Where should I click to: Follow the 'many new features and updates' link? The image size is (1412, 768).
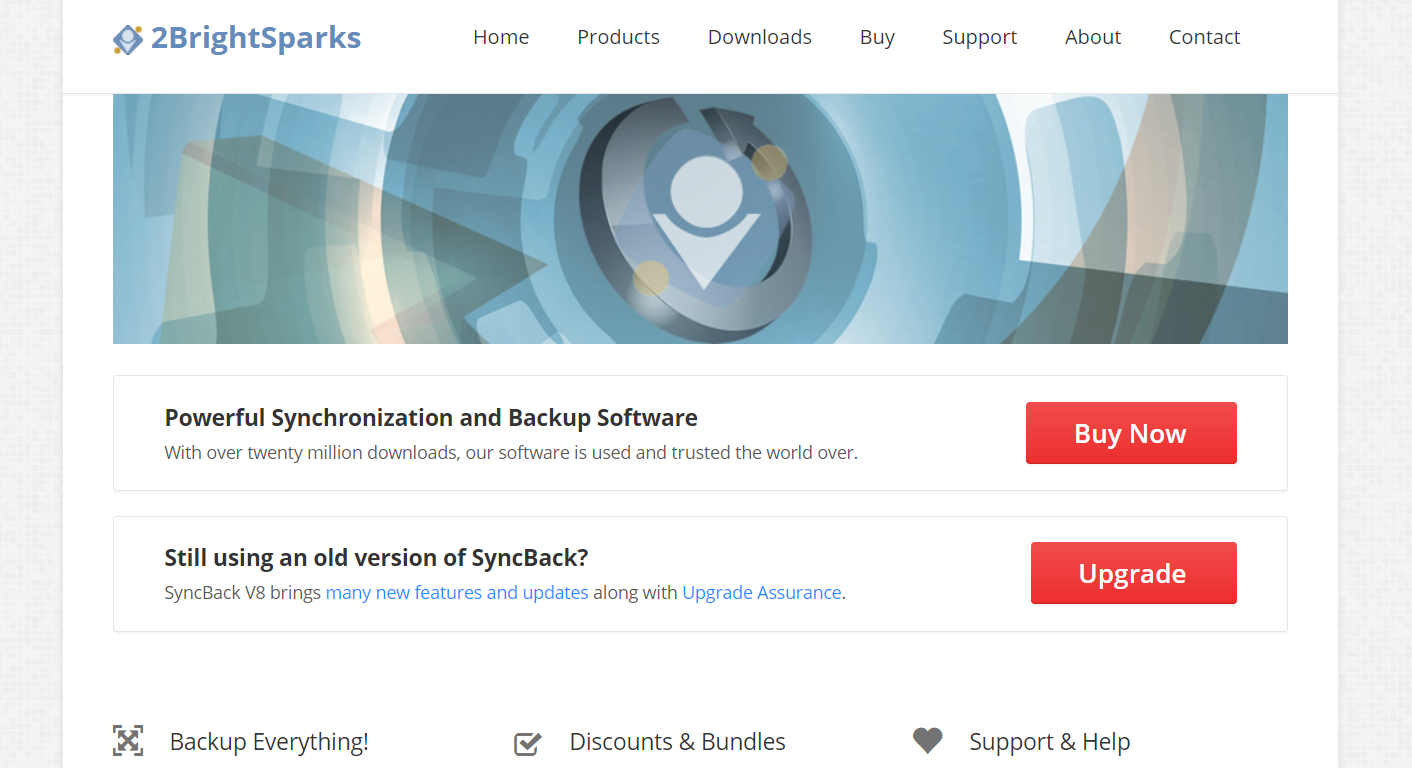pyautogui.click(x=457, y=592)
